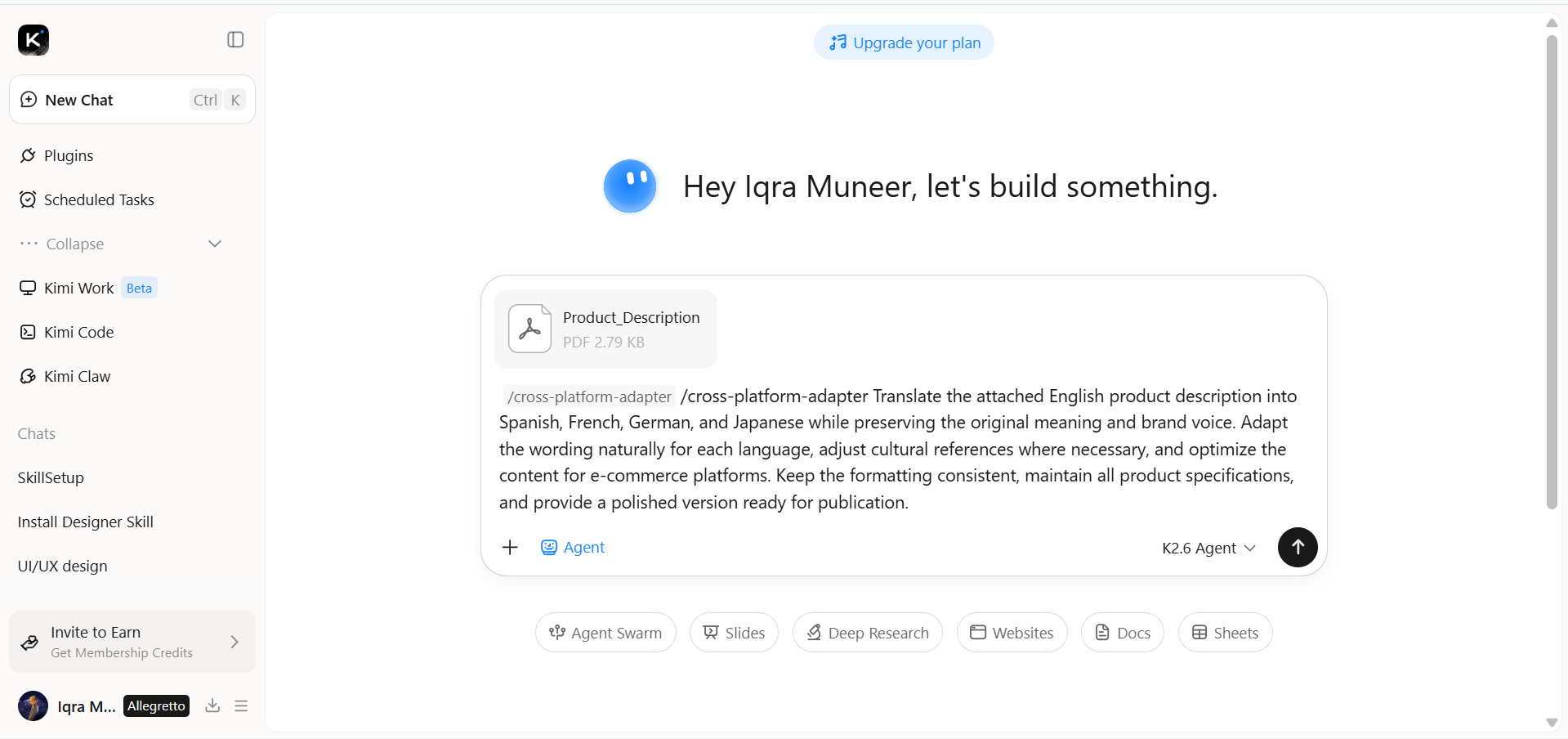Click the Kimi blue mascot avatar
This screenshot has height=739, width=1568.
pos(630,186)
